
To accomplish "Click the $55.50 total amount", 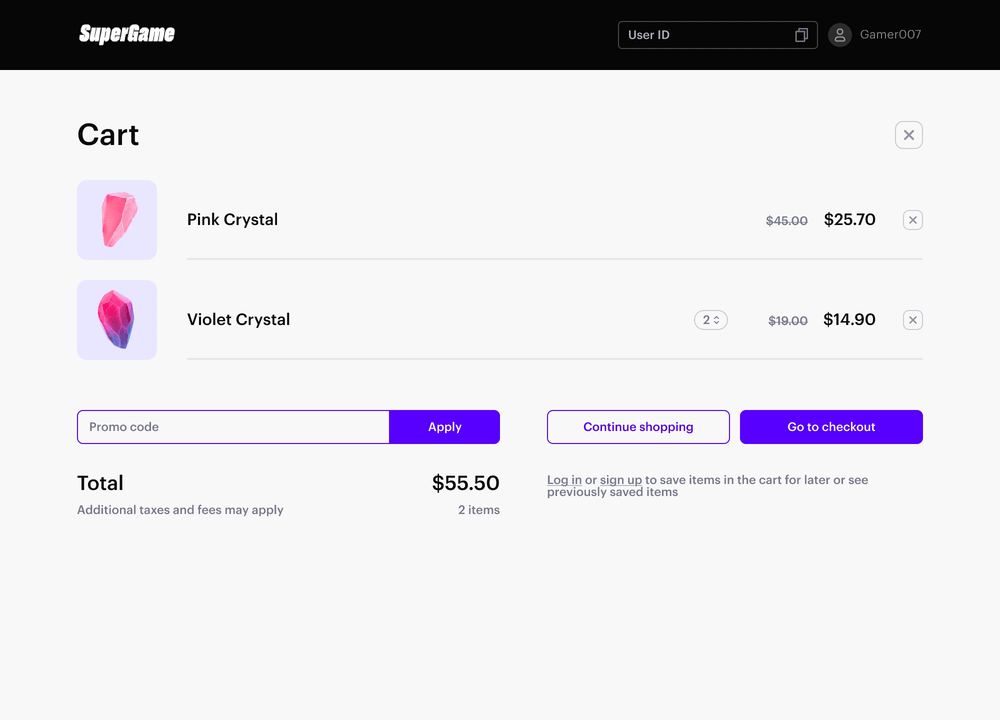I will (x=465, y=483).
